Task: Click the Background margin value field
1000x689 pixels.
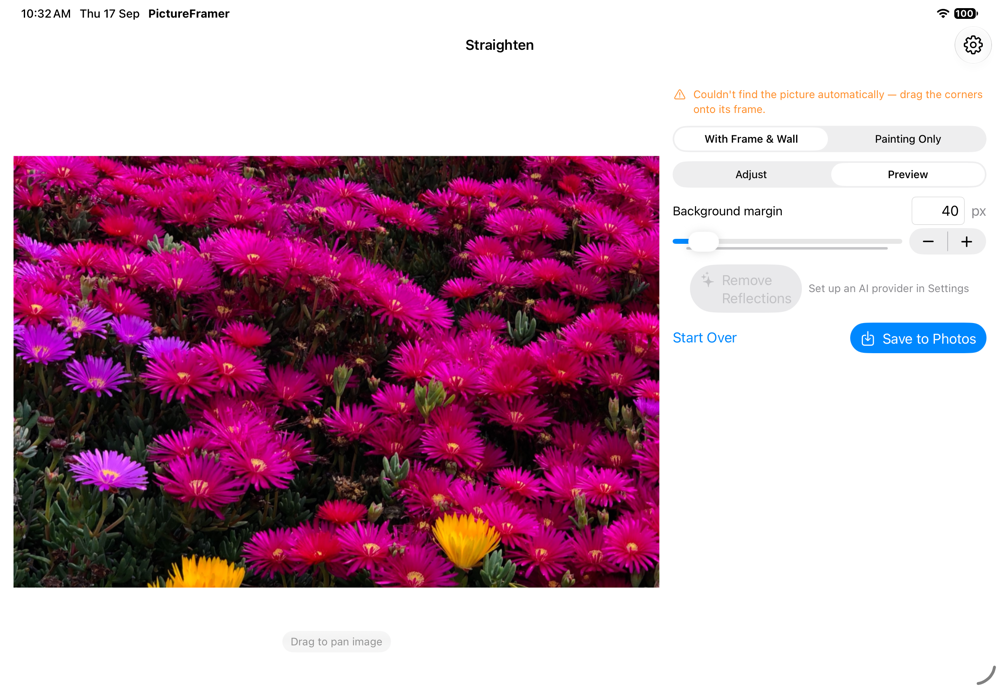Action: [938, 211]
